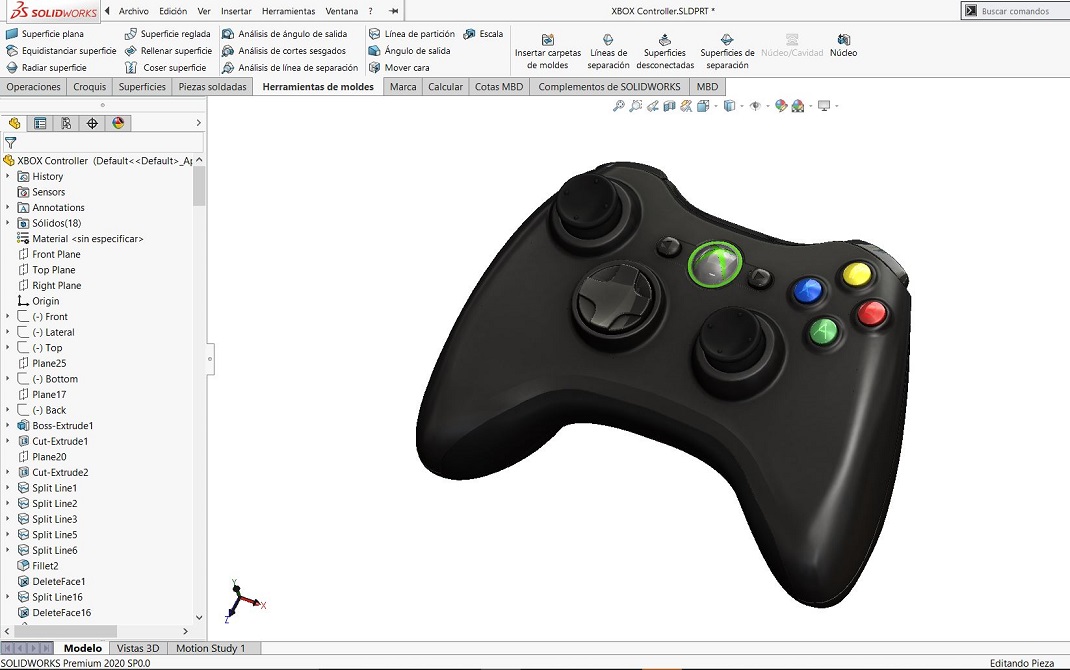Click Insertar carpetas de moldes
This screenshot has width=1070, height=670.
click(x=548, y=52)
